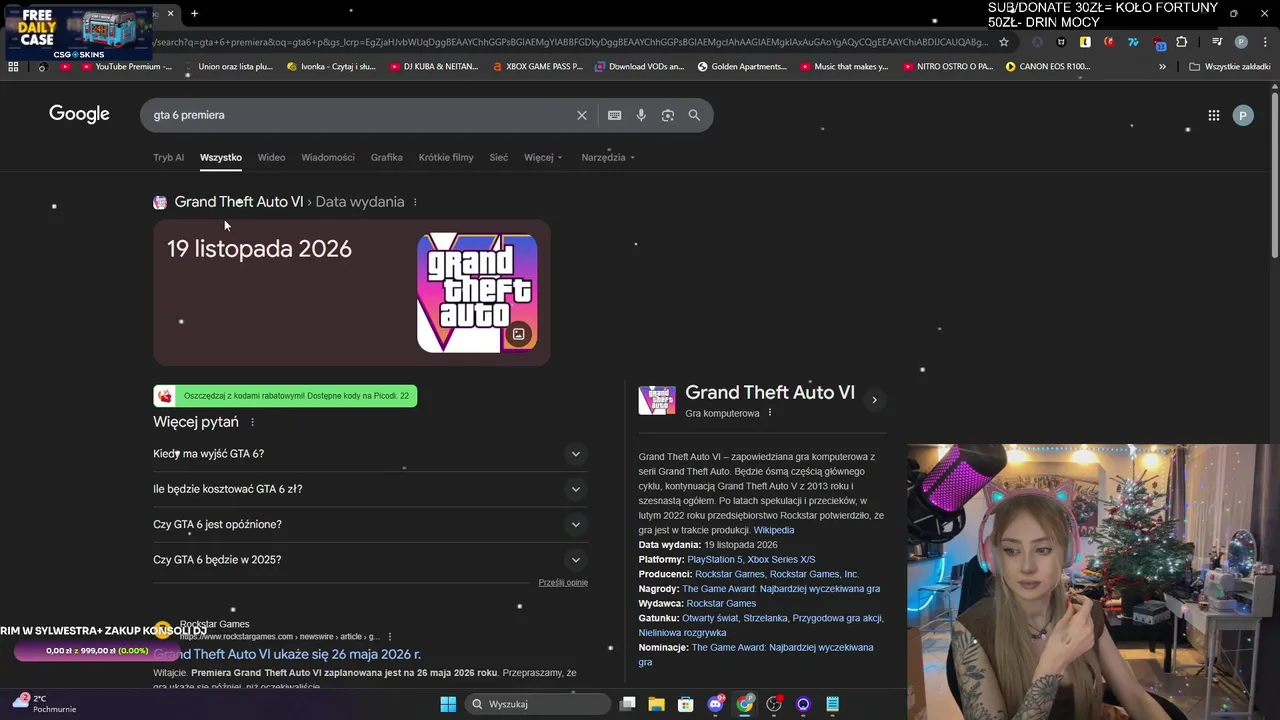Open the Wszystkie zakładki folder

tap(1230, 67)
